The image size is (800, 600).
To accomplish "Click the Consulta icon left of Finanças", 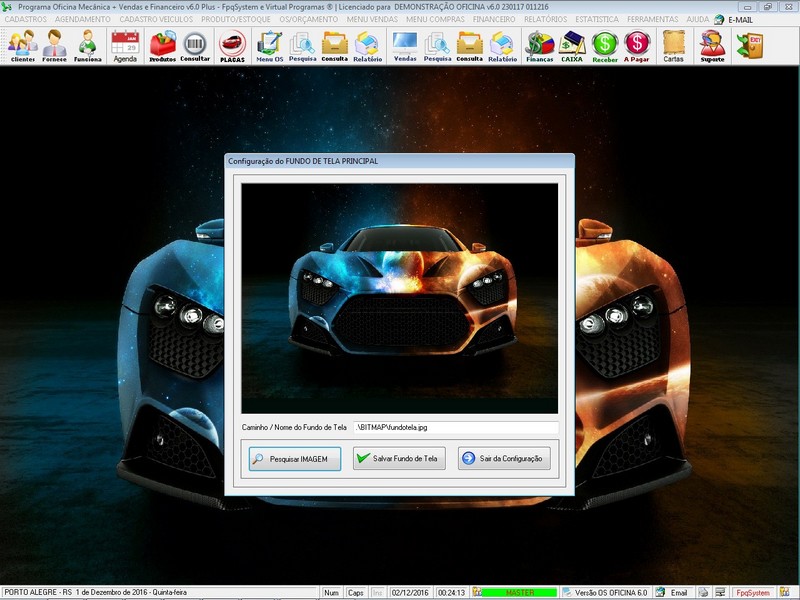I will pyautogui.click(x=469, y=46).
